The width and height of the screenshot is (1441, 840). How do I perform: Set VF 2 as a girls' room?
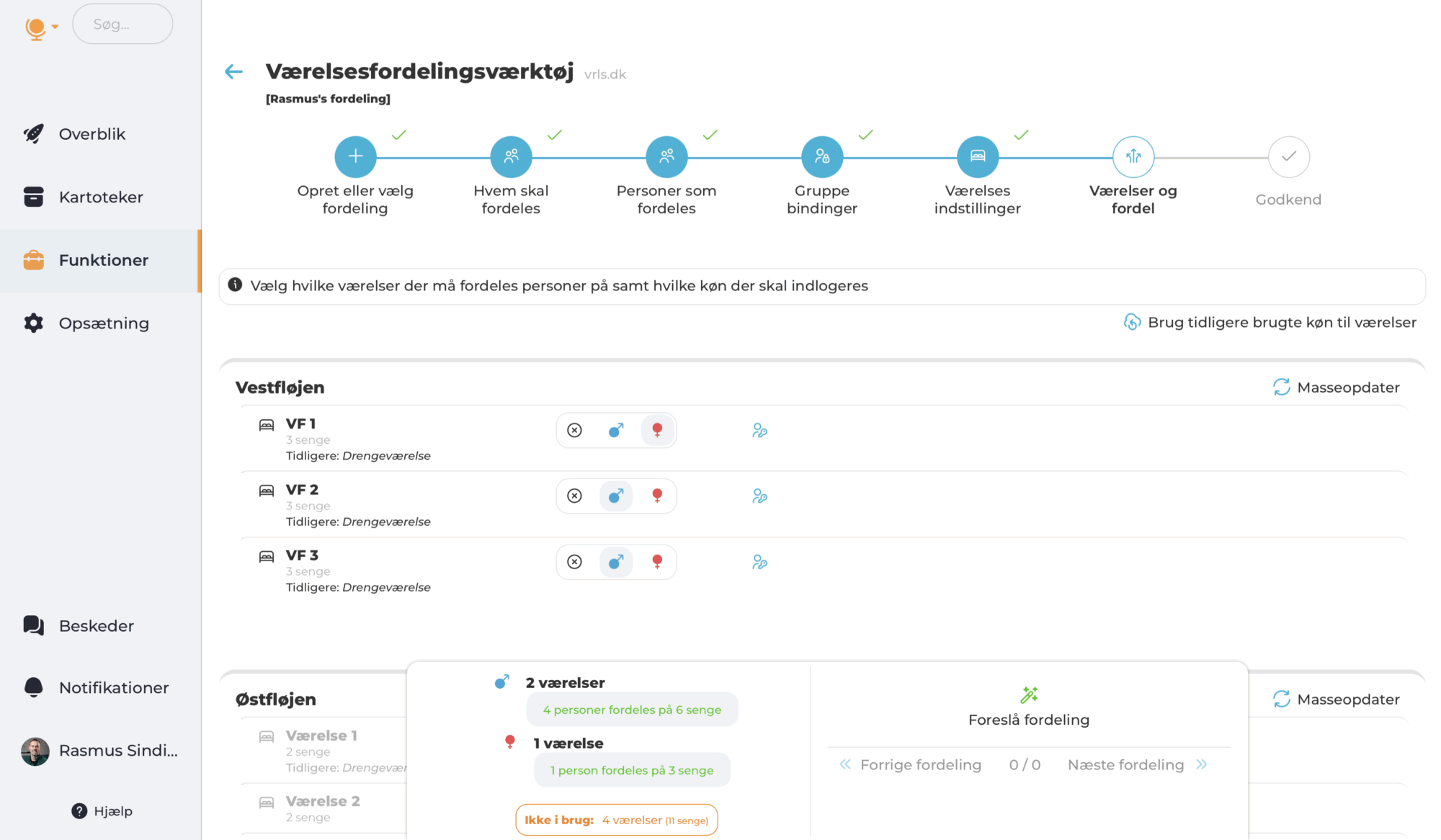[657, 496]
